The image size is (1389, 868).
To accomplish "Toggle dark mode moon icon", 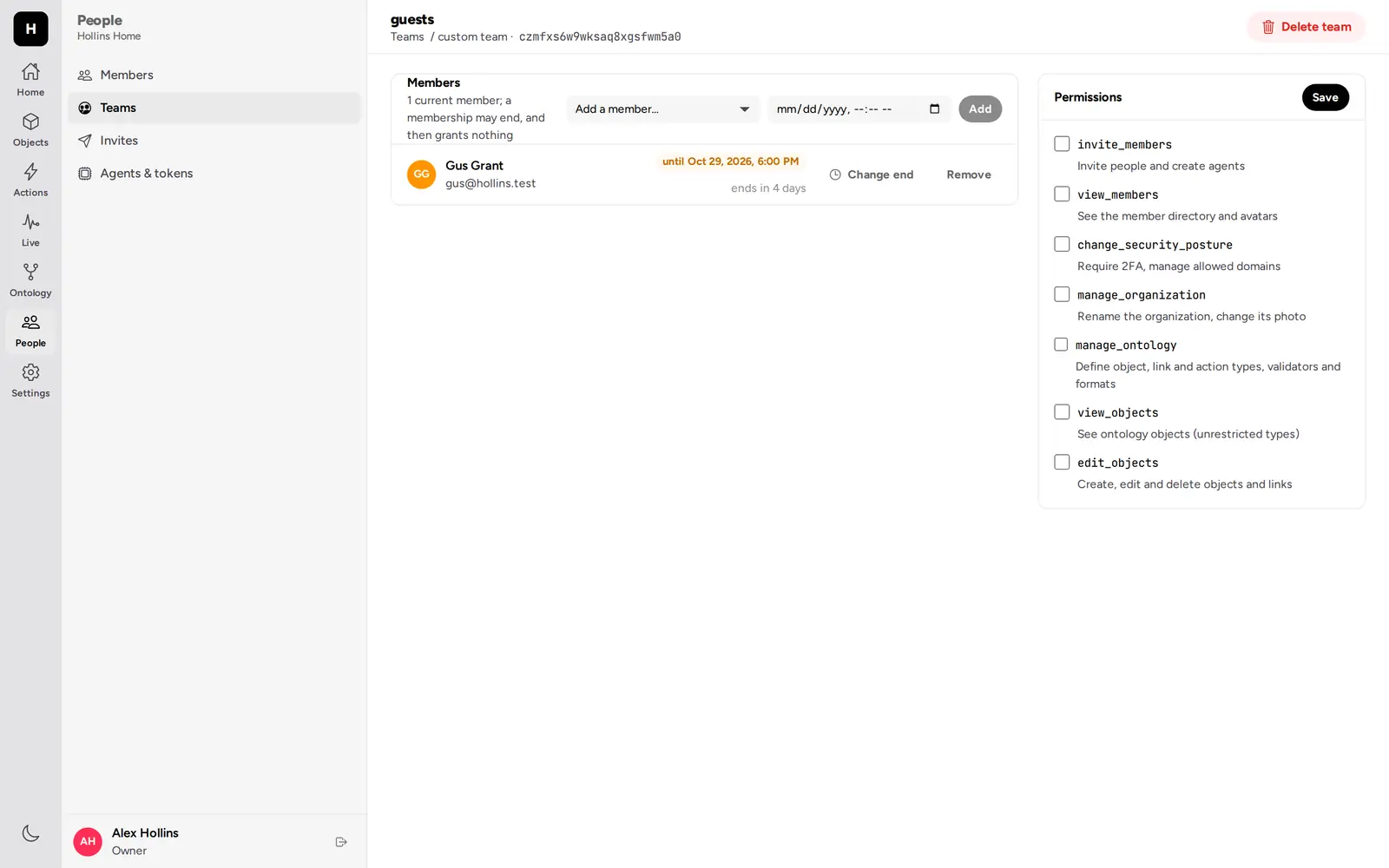I will (30, 833).
